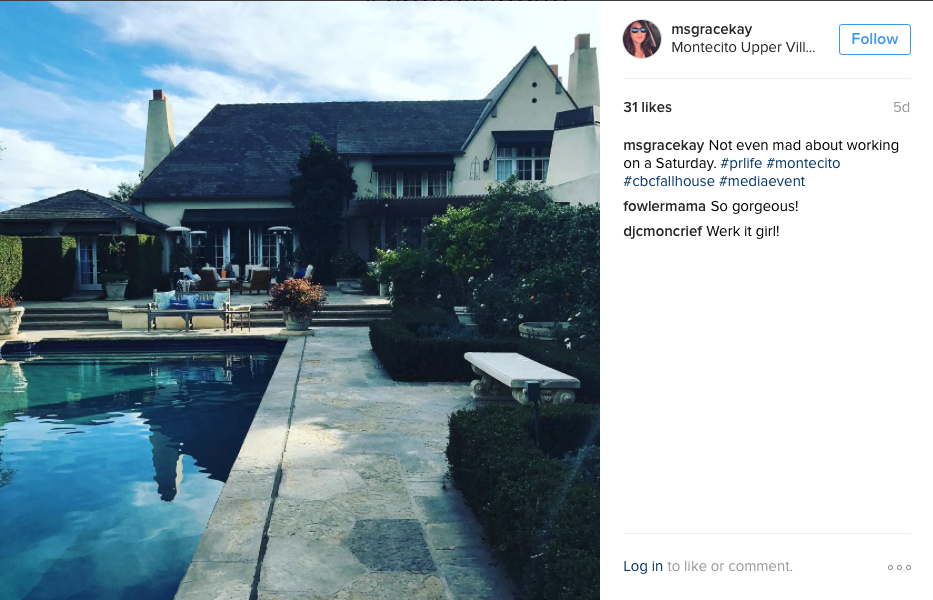Image resolution: width=933 pixels, height=600 pixels.
Task: Visit commenter fowlermama's profile
Action: point(665,207)
